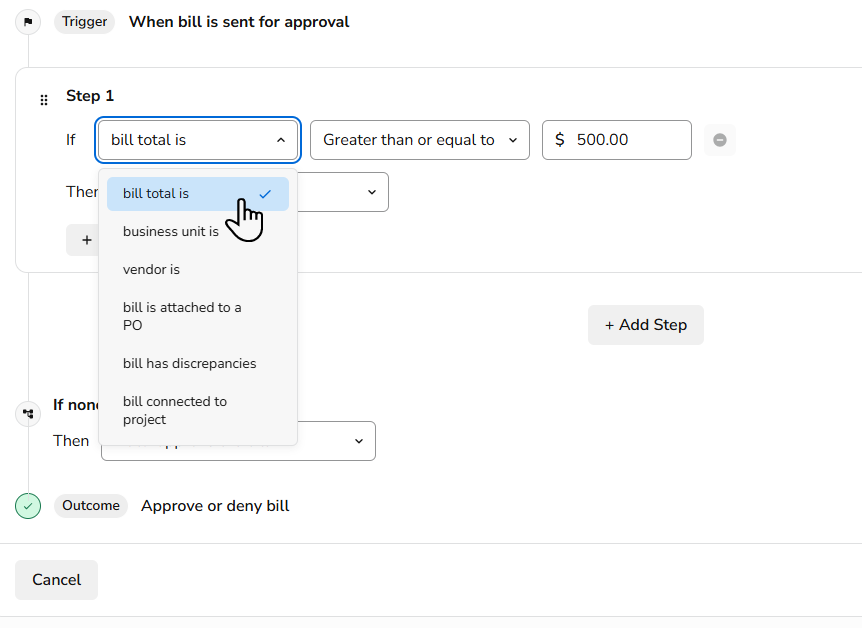Select 'bill has discrepancies' option
This screenshot has width=862, height=628.
point(198,363)
